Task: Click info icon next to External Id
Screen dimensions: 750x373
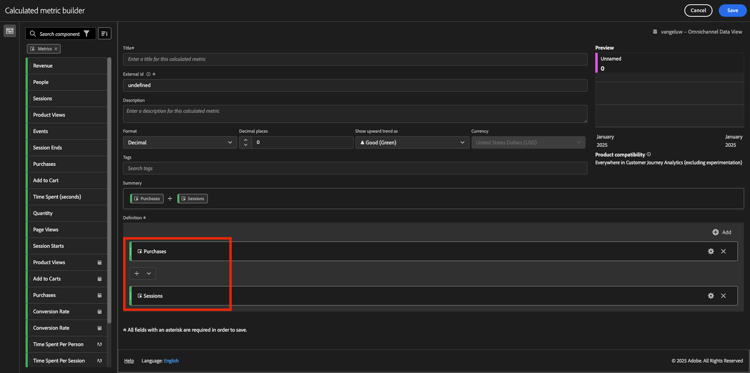Action: (x=148, y=75)
